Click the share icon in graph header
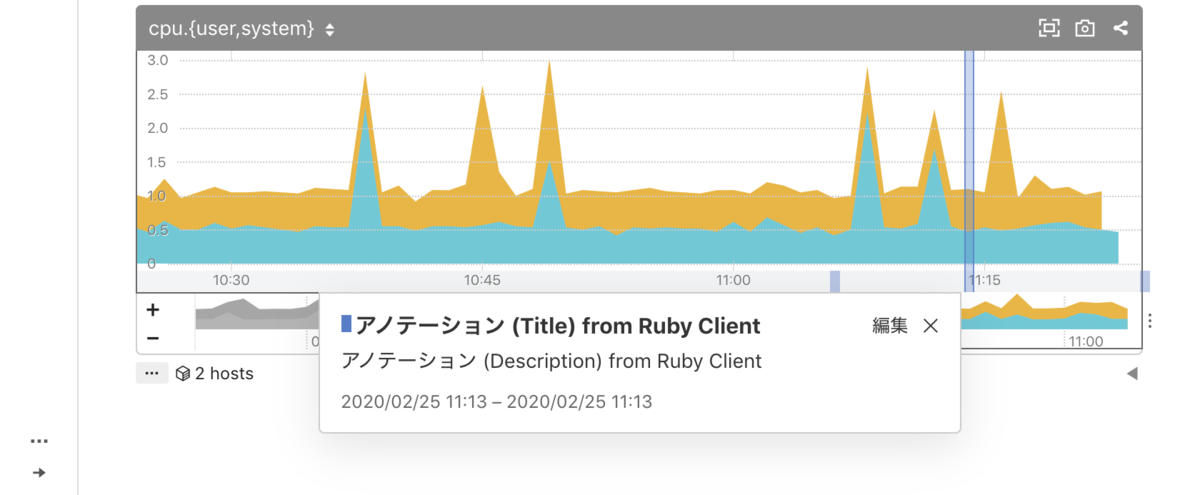This screenshot has width=1200, height=495. click(x=1121, y=28)
